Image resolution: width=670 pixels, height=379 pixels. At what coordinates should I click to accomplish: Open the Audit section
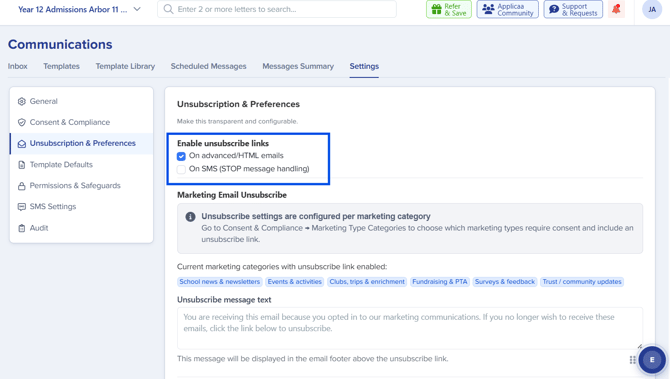[x=81, y=228]
